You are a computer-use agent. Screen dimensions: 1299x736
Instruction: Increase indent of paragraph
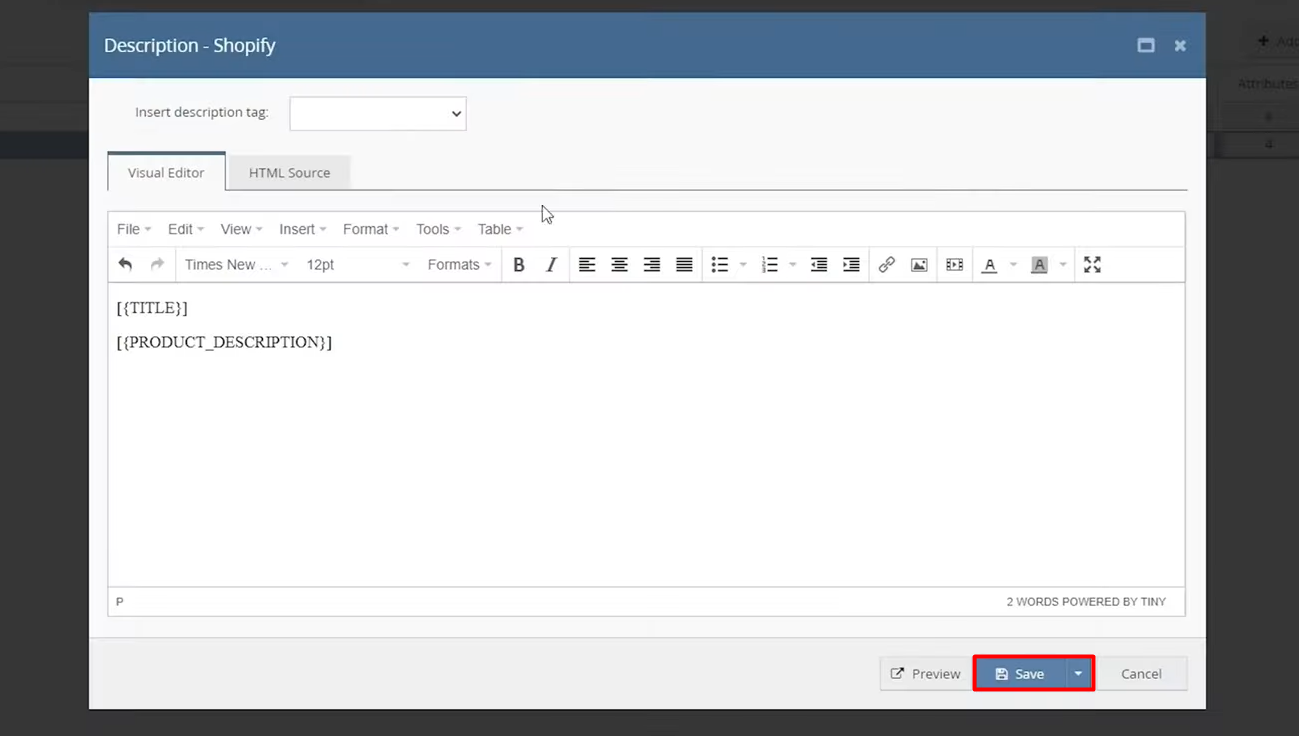(851, 265)
